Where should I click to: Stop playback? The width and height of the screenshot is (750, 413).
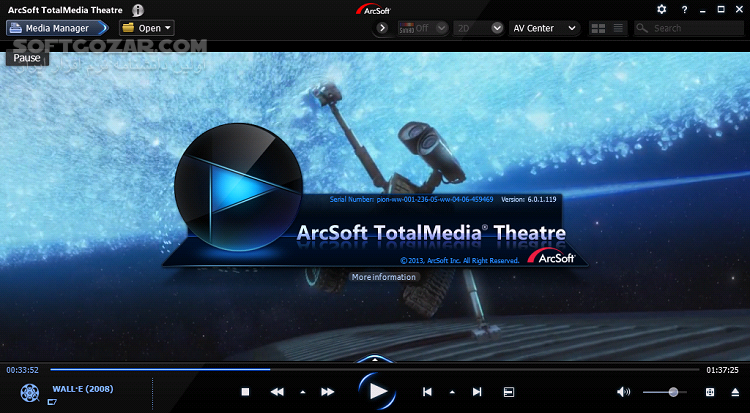coord(245,392)
